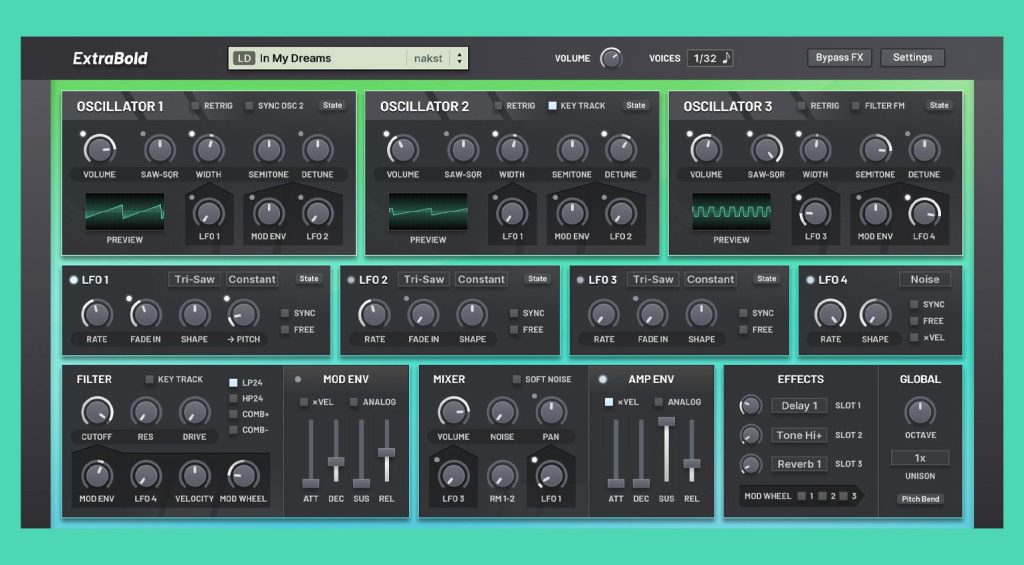Enable Retrig on Oscillator 1

(196, 105)
